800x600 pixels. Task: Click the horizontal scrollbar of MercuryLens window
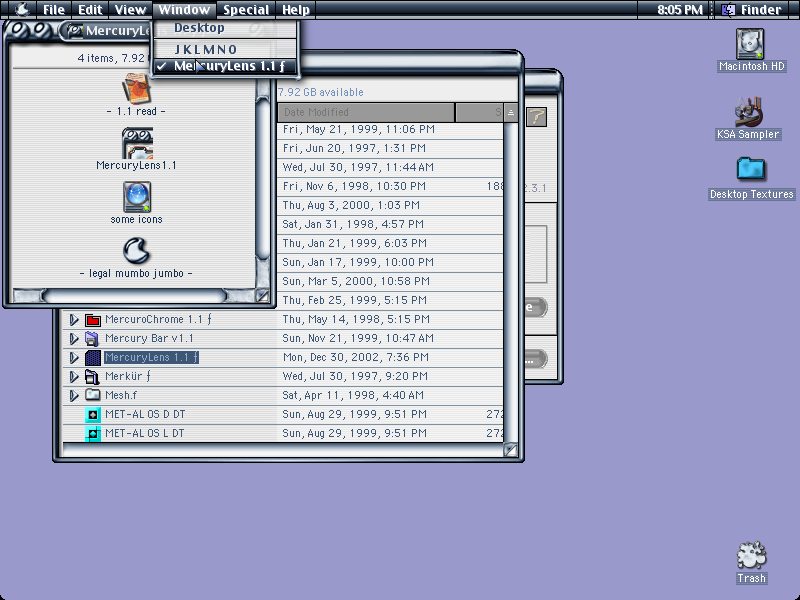[x=135, y=295]
